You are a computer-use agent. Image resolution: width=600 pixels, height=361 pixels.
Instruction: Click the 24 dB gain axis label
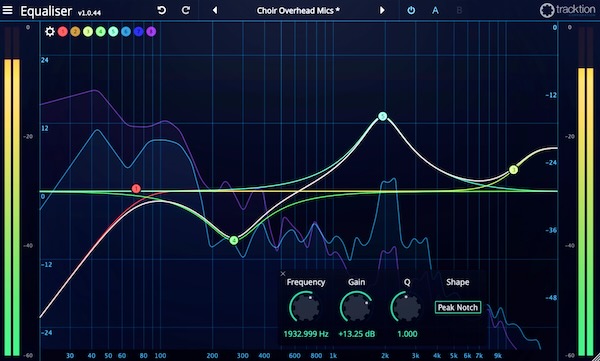(45, 60)
